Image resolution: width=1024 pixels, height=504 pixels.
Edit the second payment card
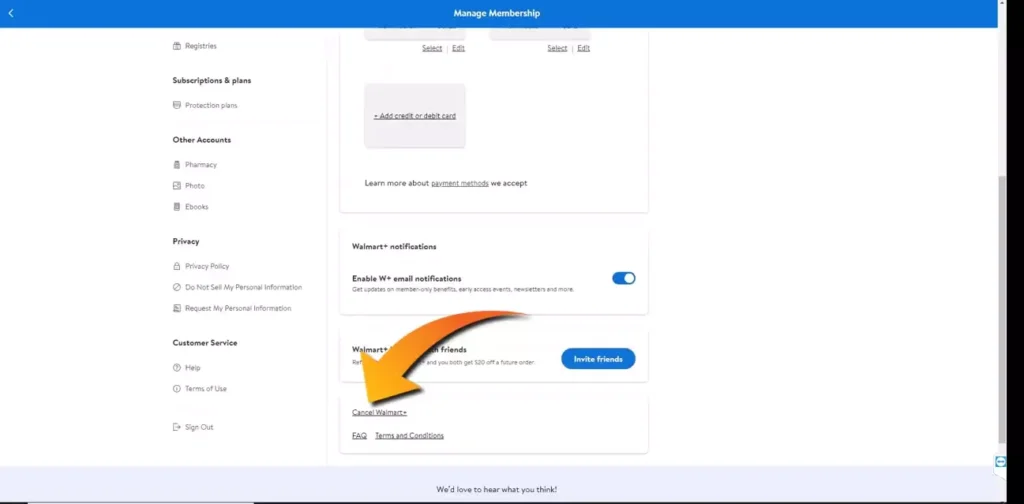(584, 48)
